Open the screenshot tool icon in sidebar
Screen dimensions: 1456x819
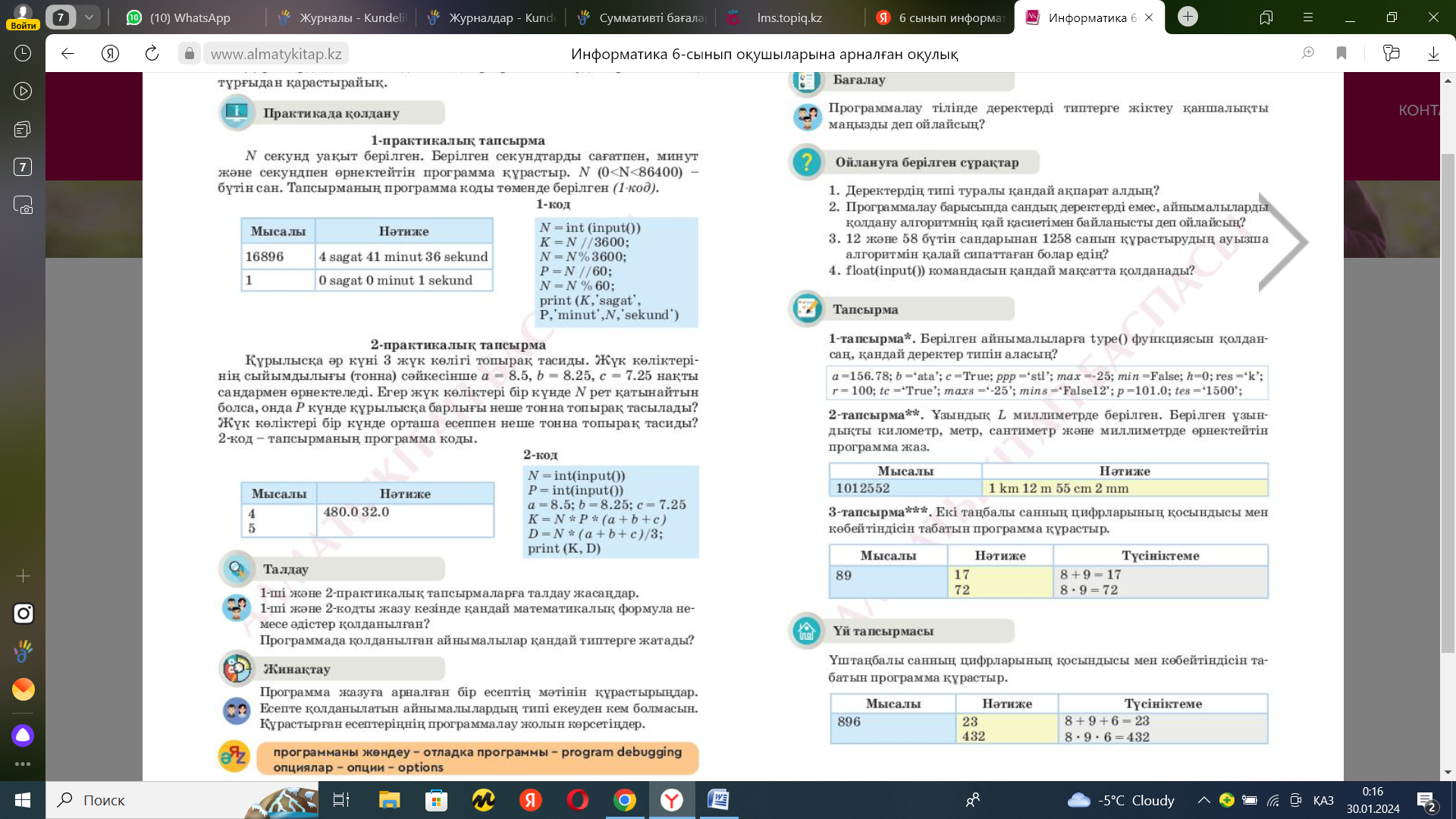tap(23, 206)
